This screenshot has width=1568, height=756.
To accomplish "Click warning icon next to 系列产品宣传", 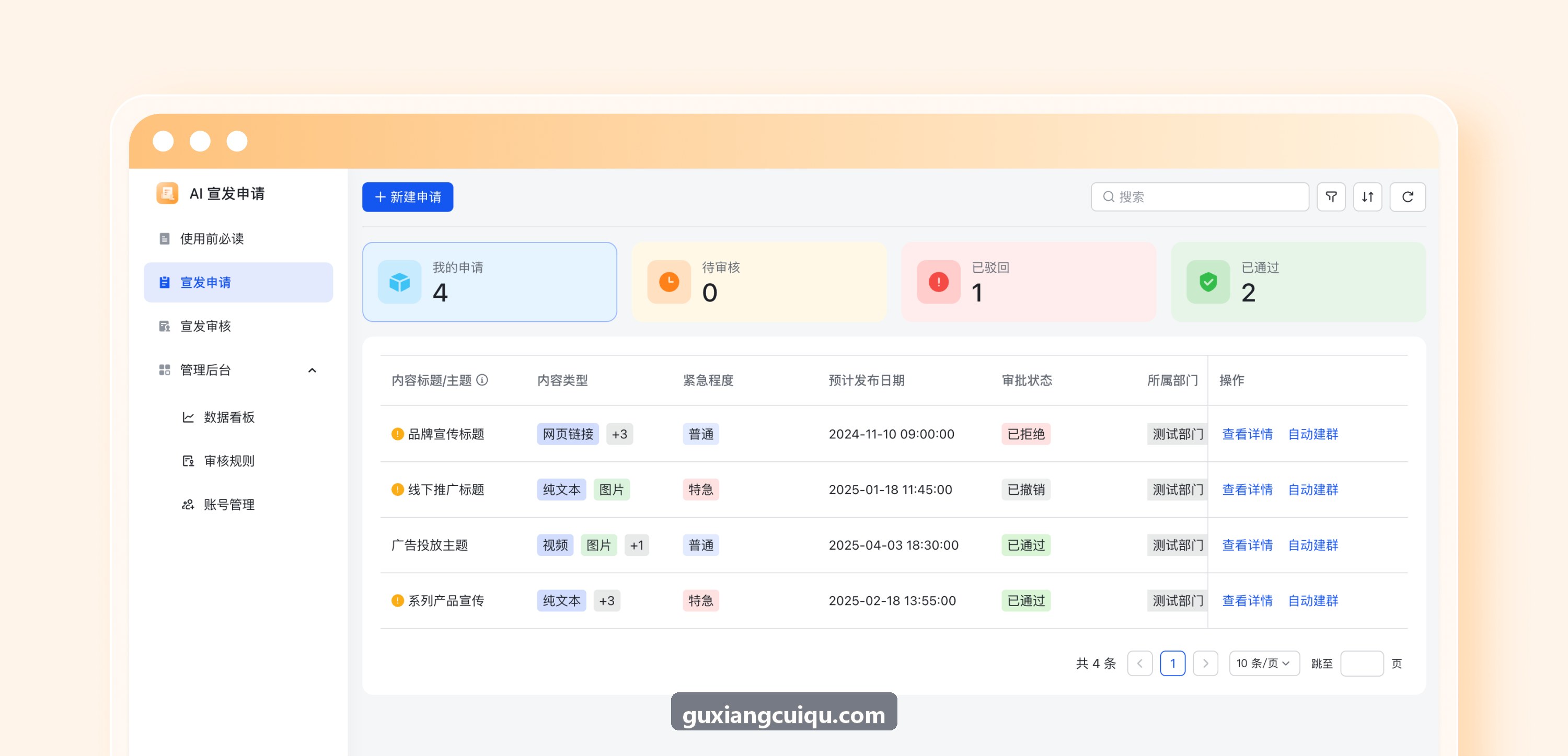I will (397, 600).
